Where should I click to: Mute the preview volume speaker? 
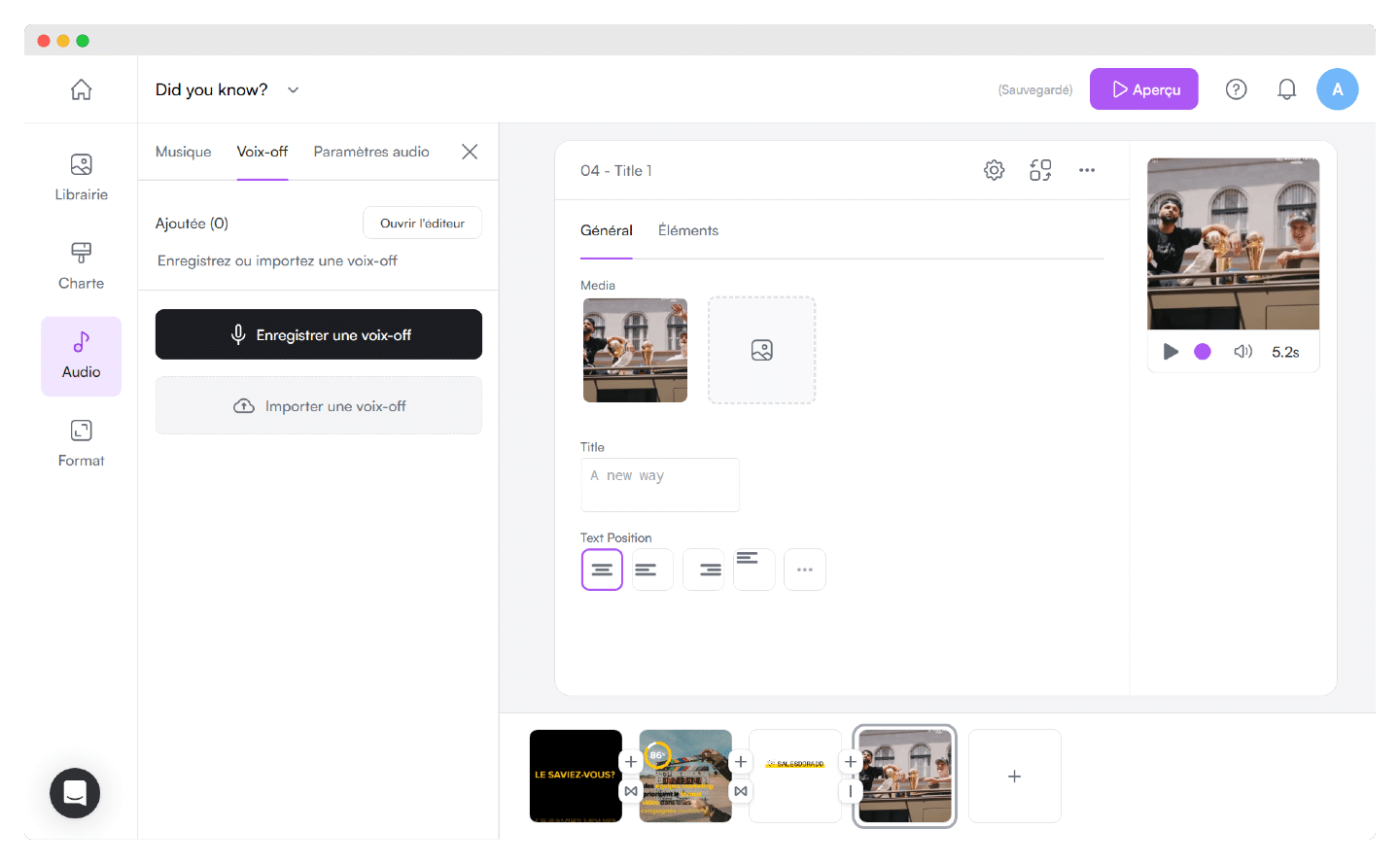pos(1242,352)
